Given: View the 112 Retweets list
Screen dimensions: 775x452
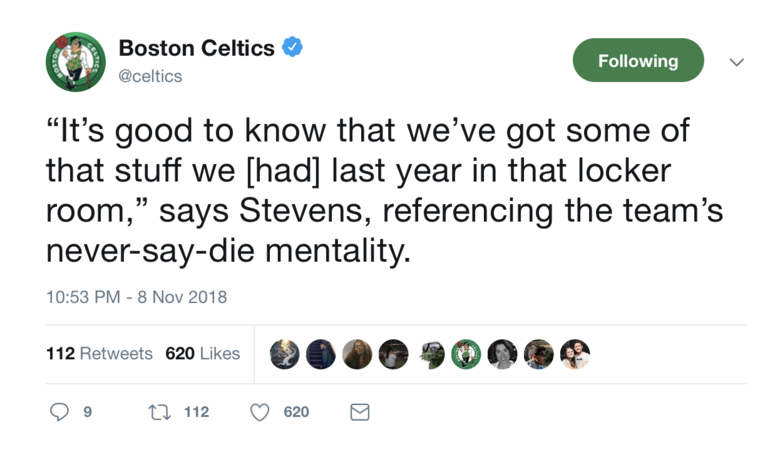Looking at the screenshot, I should (x=99, y=354).
